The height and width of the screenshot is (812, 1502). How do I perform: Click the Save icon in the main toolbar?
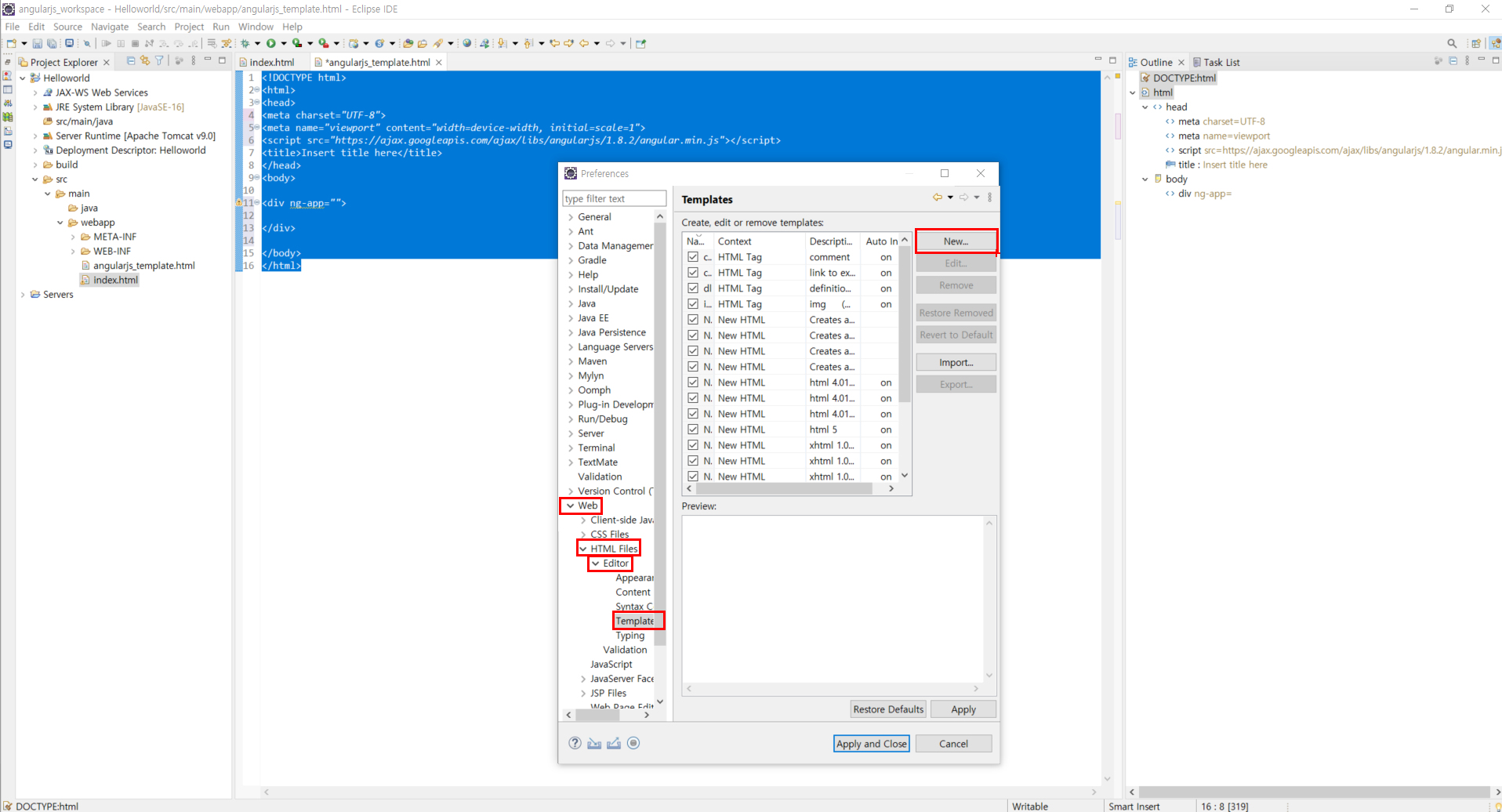(37, 44)
